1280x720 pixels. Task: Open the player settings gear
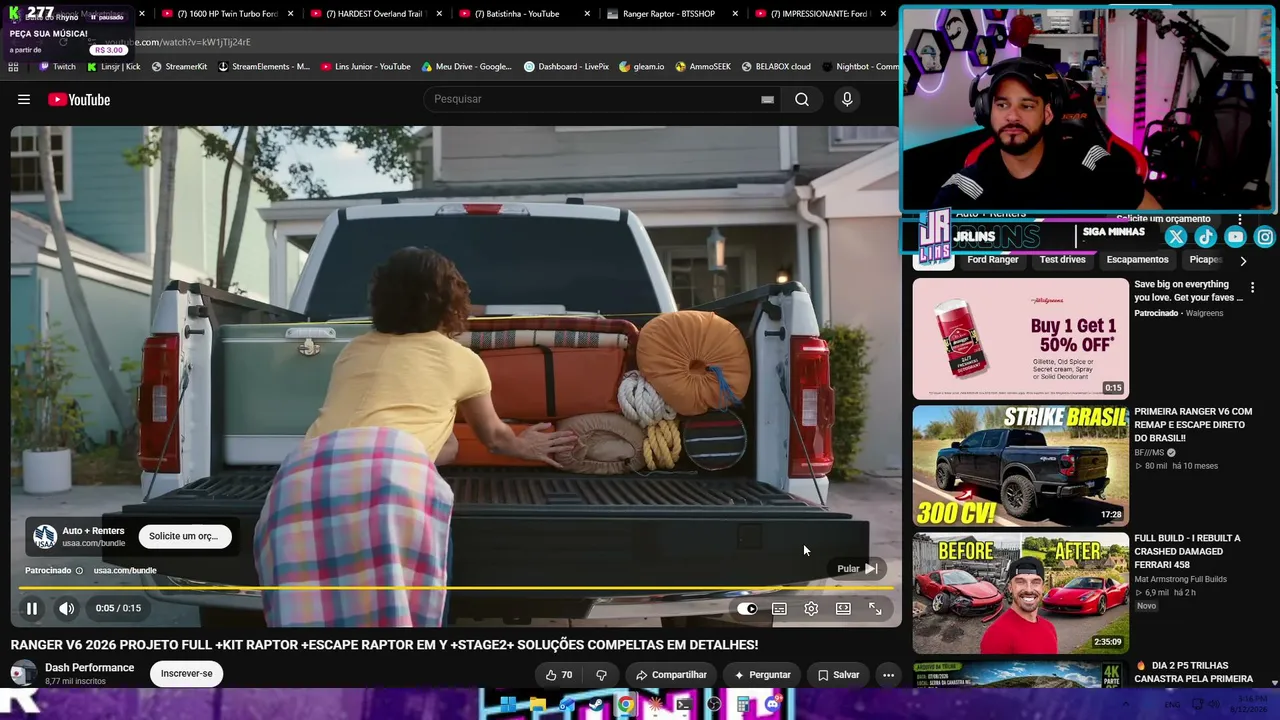811,608
